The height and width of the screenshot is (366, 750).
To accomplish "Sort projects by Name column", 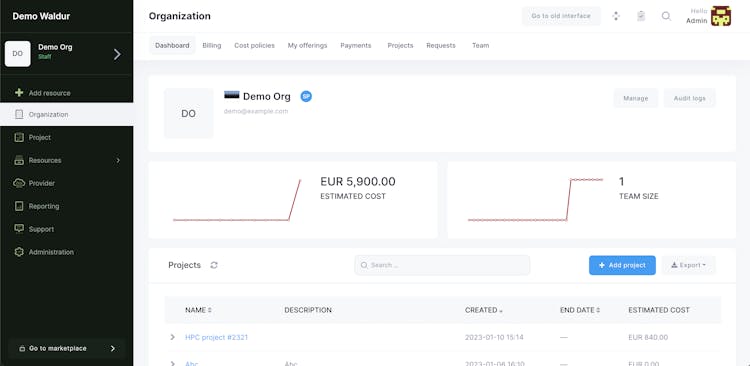I will click(198, 310).
